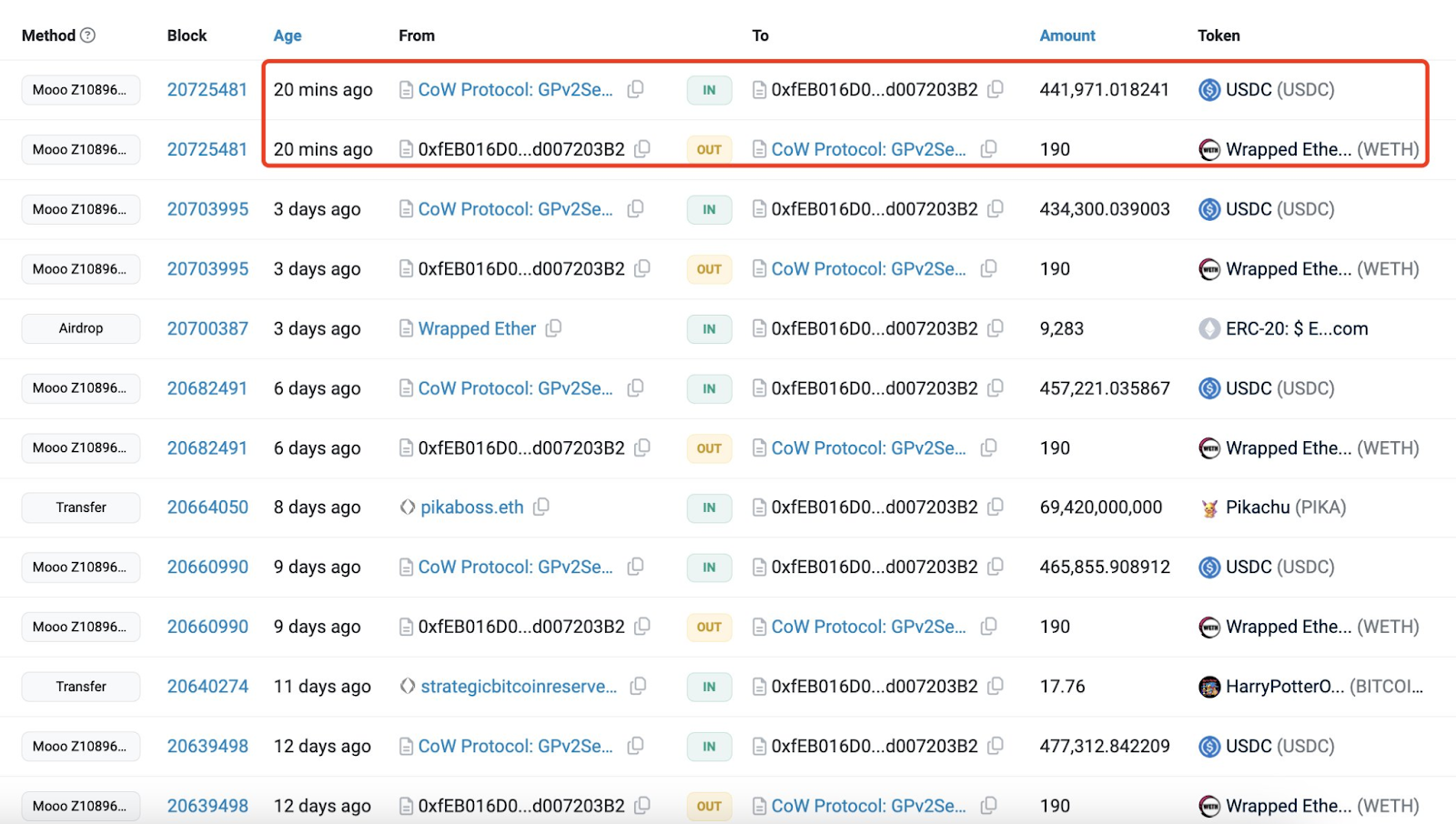Select recipient 0xfEB016D0...d007203B2 in 465,855.908912 row
The image size is (1456, 824).
pyautogui.click(x=875, y=567)
